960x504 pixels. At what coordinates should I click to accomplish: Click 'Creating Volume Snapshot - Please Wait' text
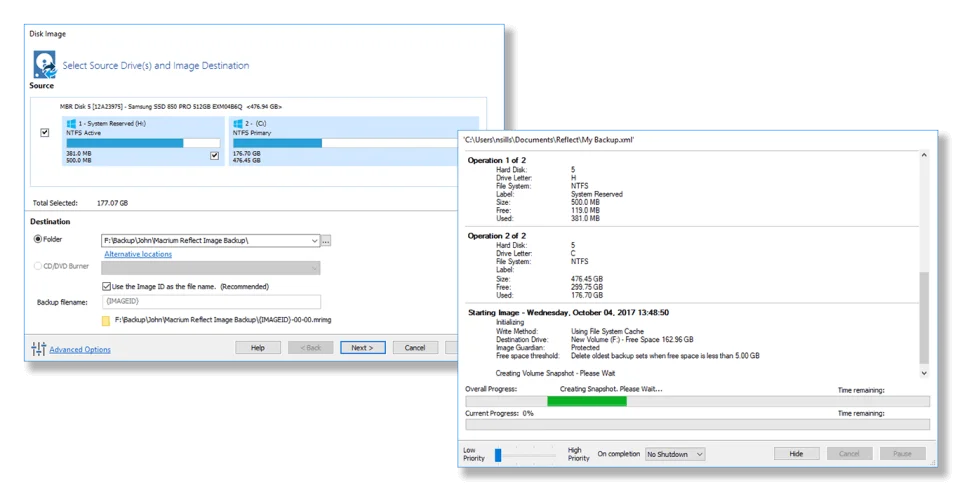(555, 374)
